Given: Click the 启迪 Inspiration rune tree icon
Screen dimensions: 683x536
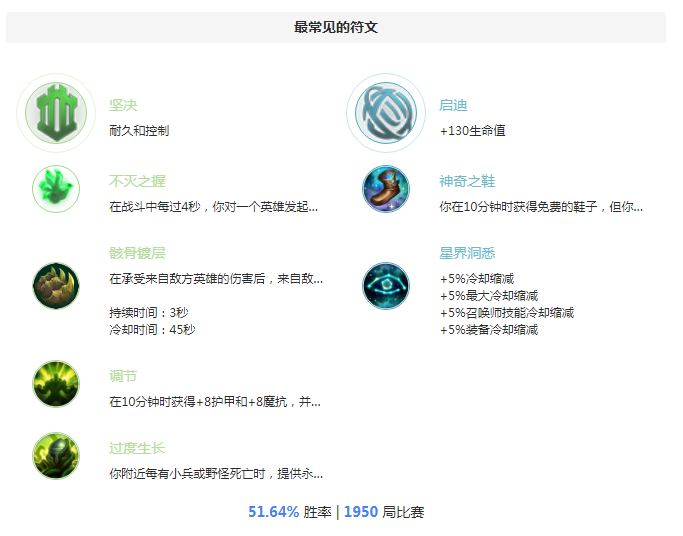Looking at the screenshot, I should pos(386,113).
